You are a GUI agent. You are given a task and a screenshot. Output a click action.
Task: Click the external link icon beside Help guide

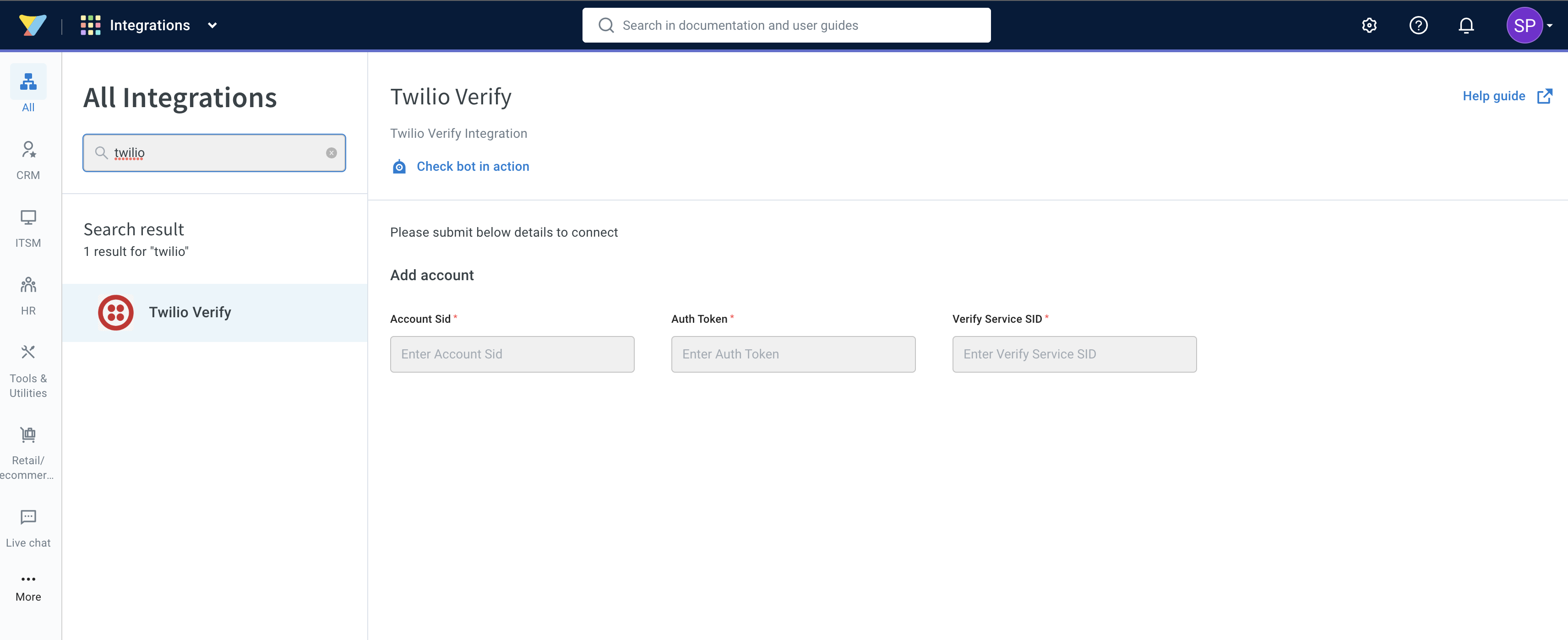tap(1544, 96)
